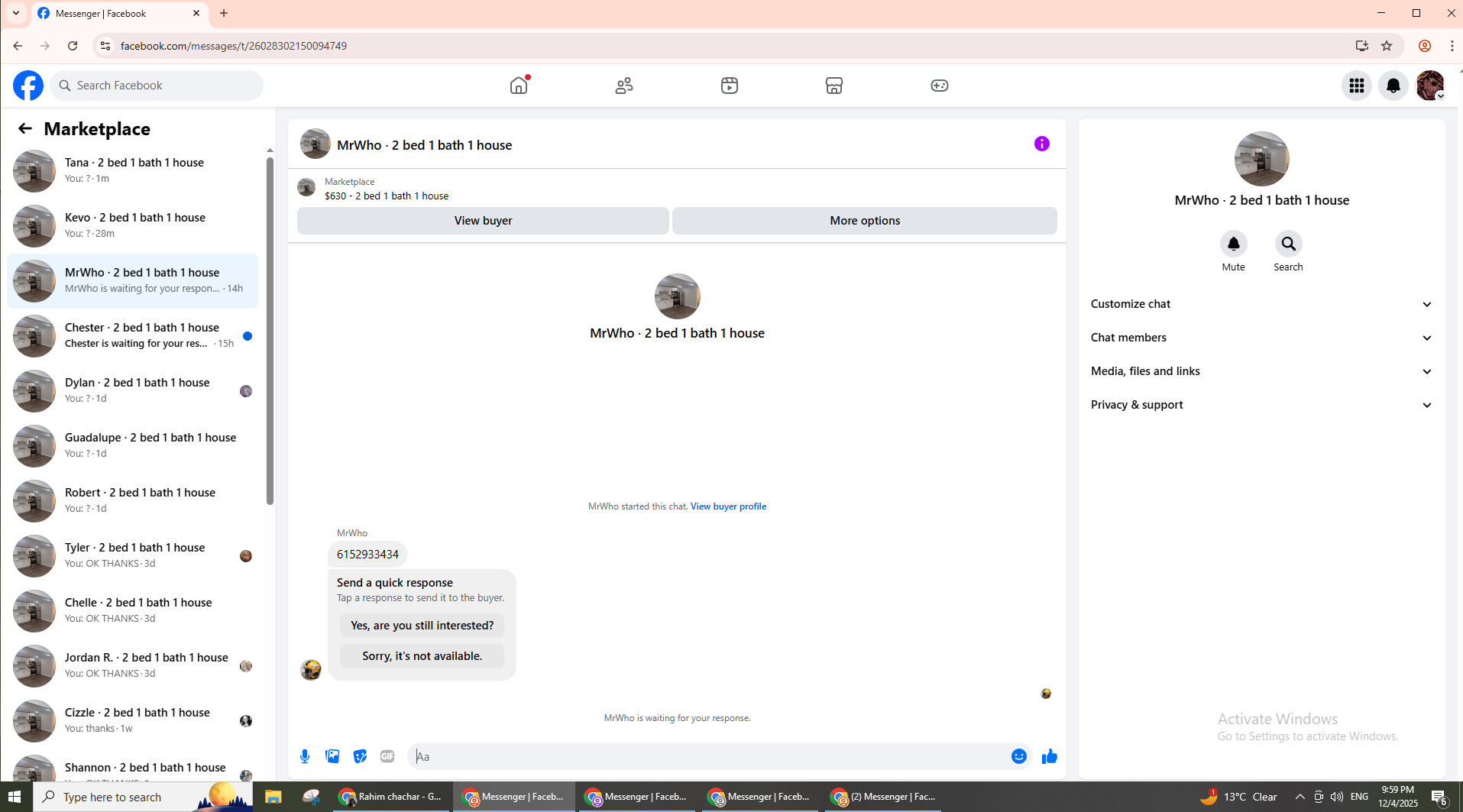This screenshot has width=1463, height=812.
Task: Open a new browser tab
Action: tap(224, 13)
